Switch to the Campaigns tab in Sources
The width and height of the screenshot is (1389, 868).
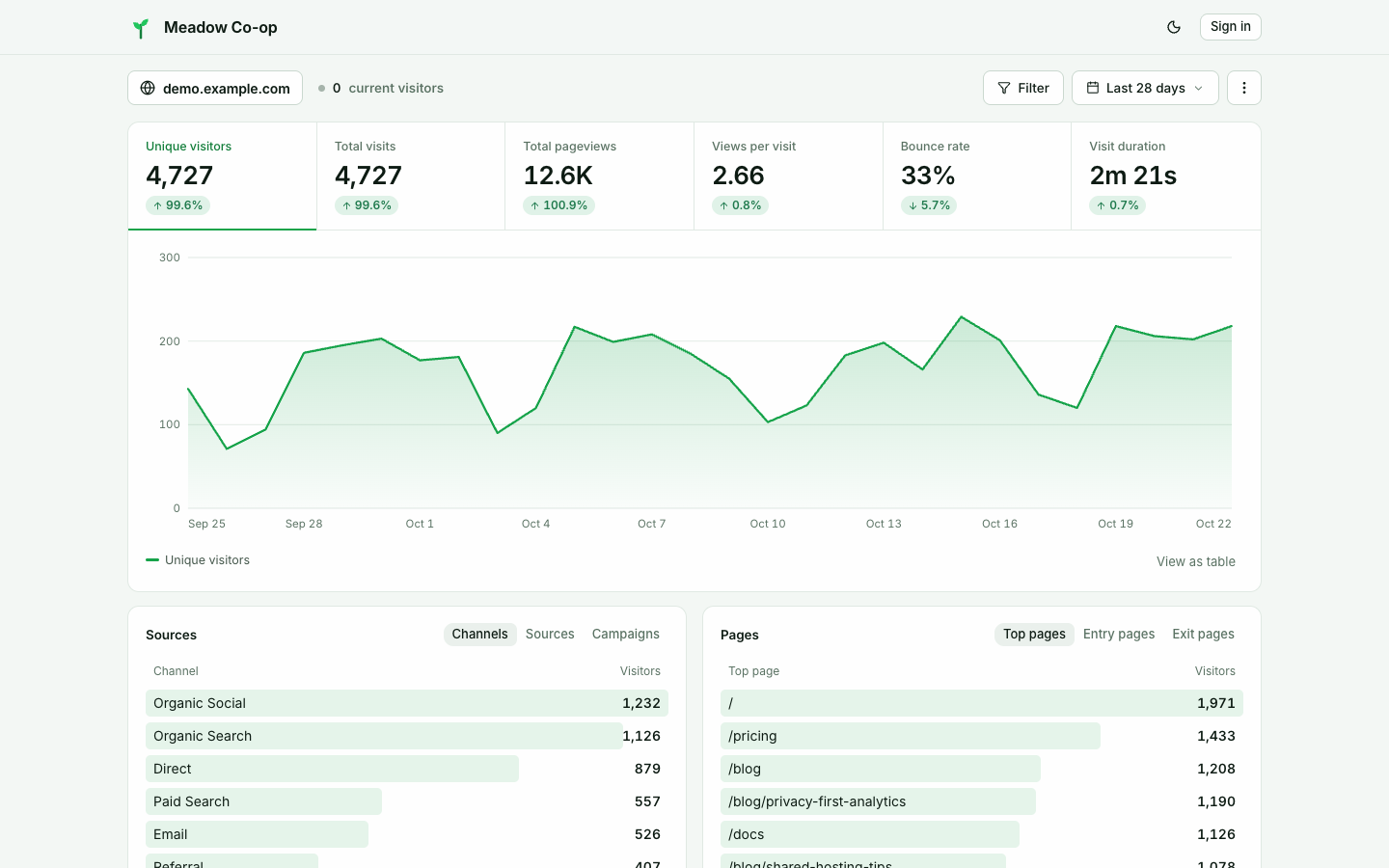[x=626, y=634]
